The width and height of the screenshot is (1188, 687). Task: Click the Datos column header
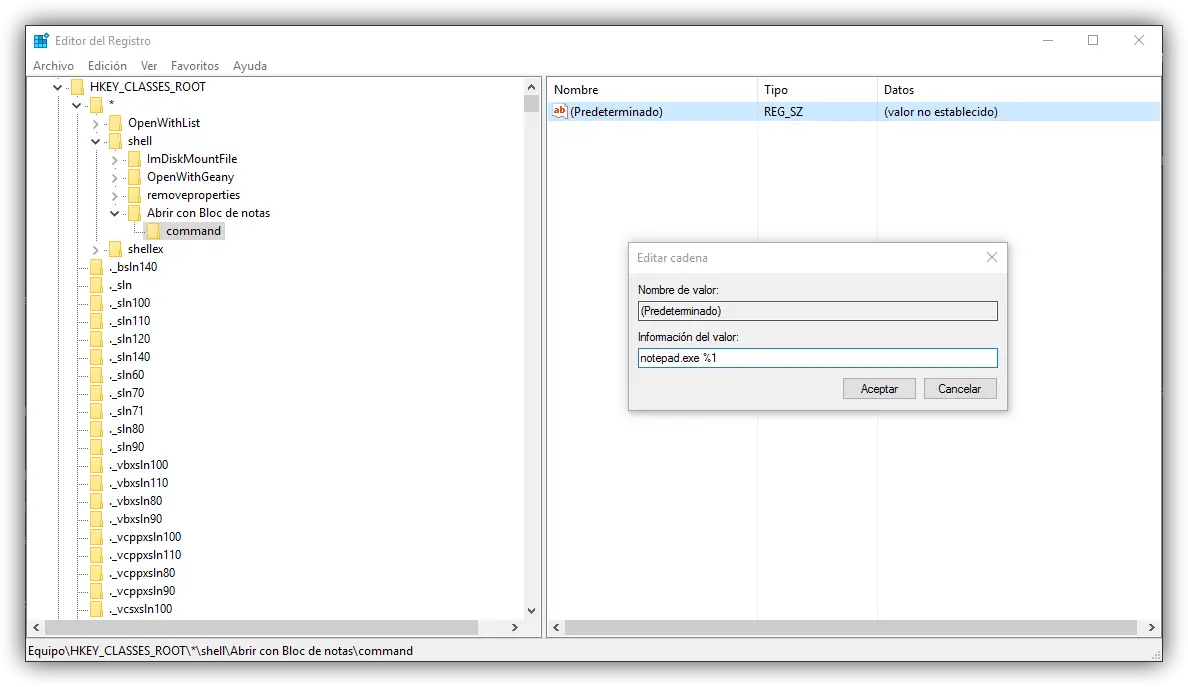tap(1018, 89)
